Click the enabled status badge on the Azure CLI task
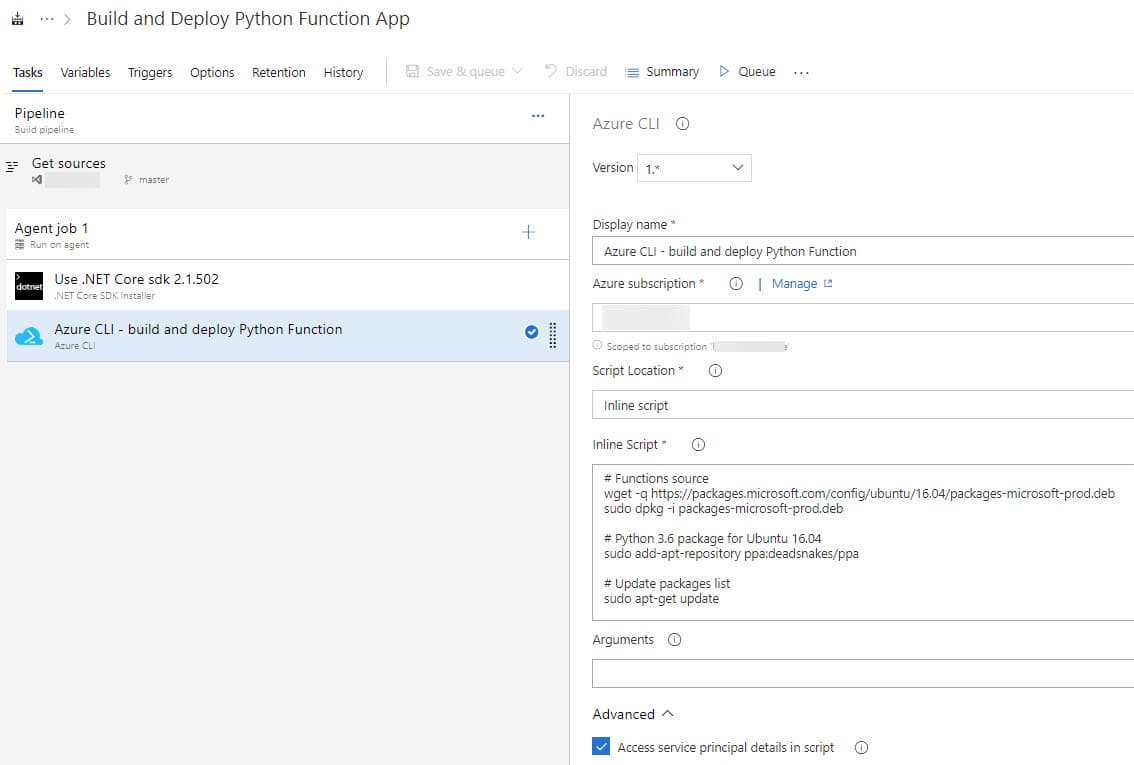 pyautogui.click(x=531, y=331)
